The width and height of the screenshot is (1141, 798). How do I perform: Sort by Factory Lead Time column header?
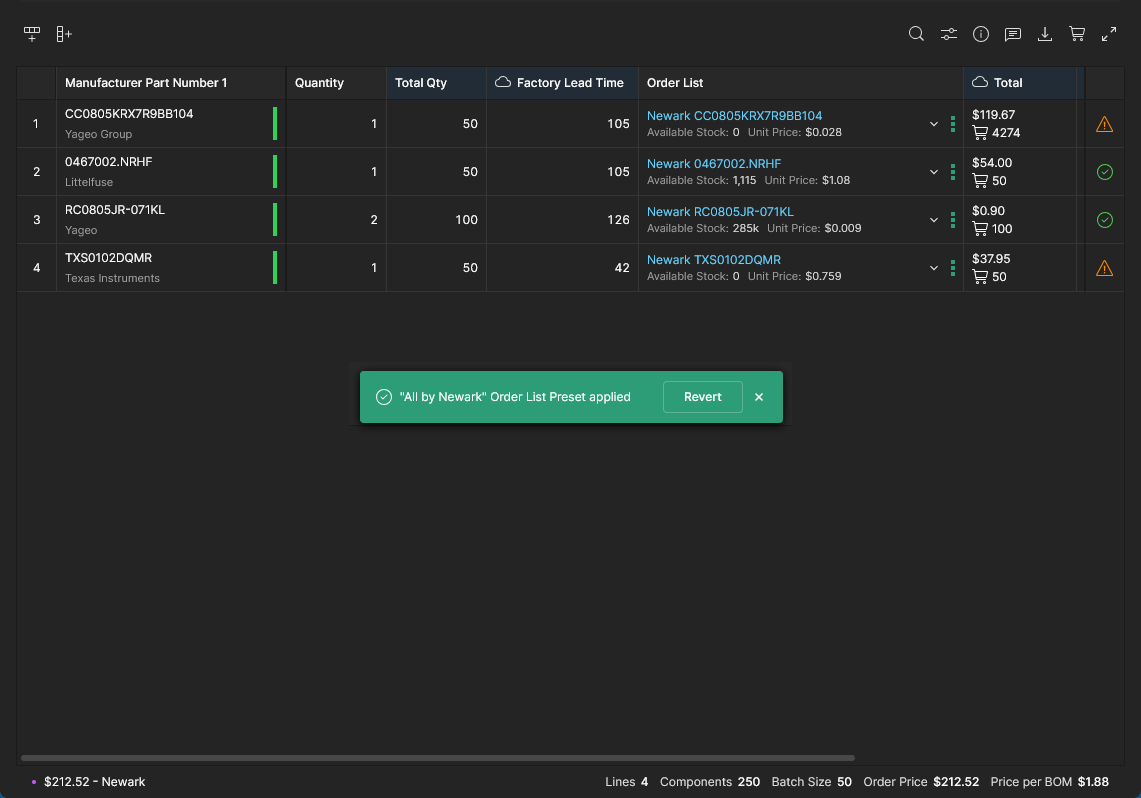point(569,83)
